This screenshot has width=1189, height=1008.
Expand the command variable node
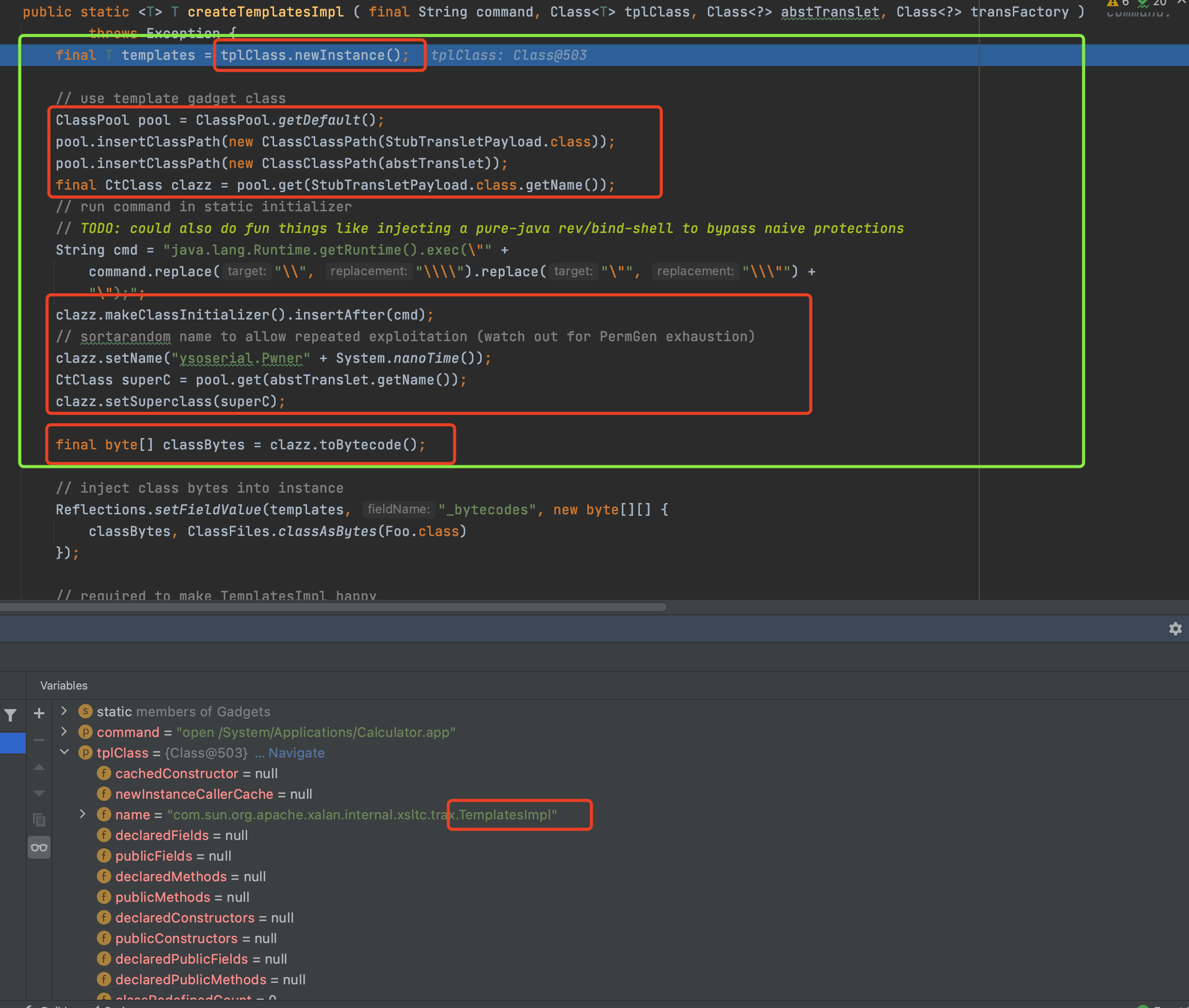(64, 731)
